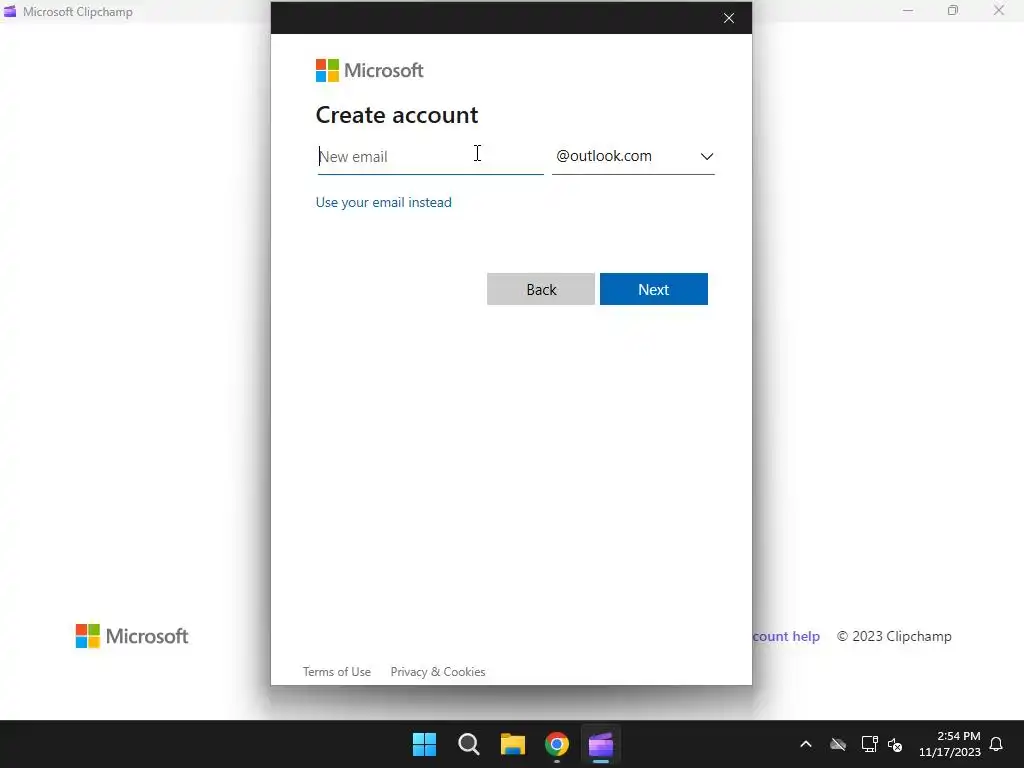Click the Back button
Image resolution: width=1024 pixels, height=768 pixels.
pyautogui.click(x=541, y=289)
